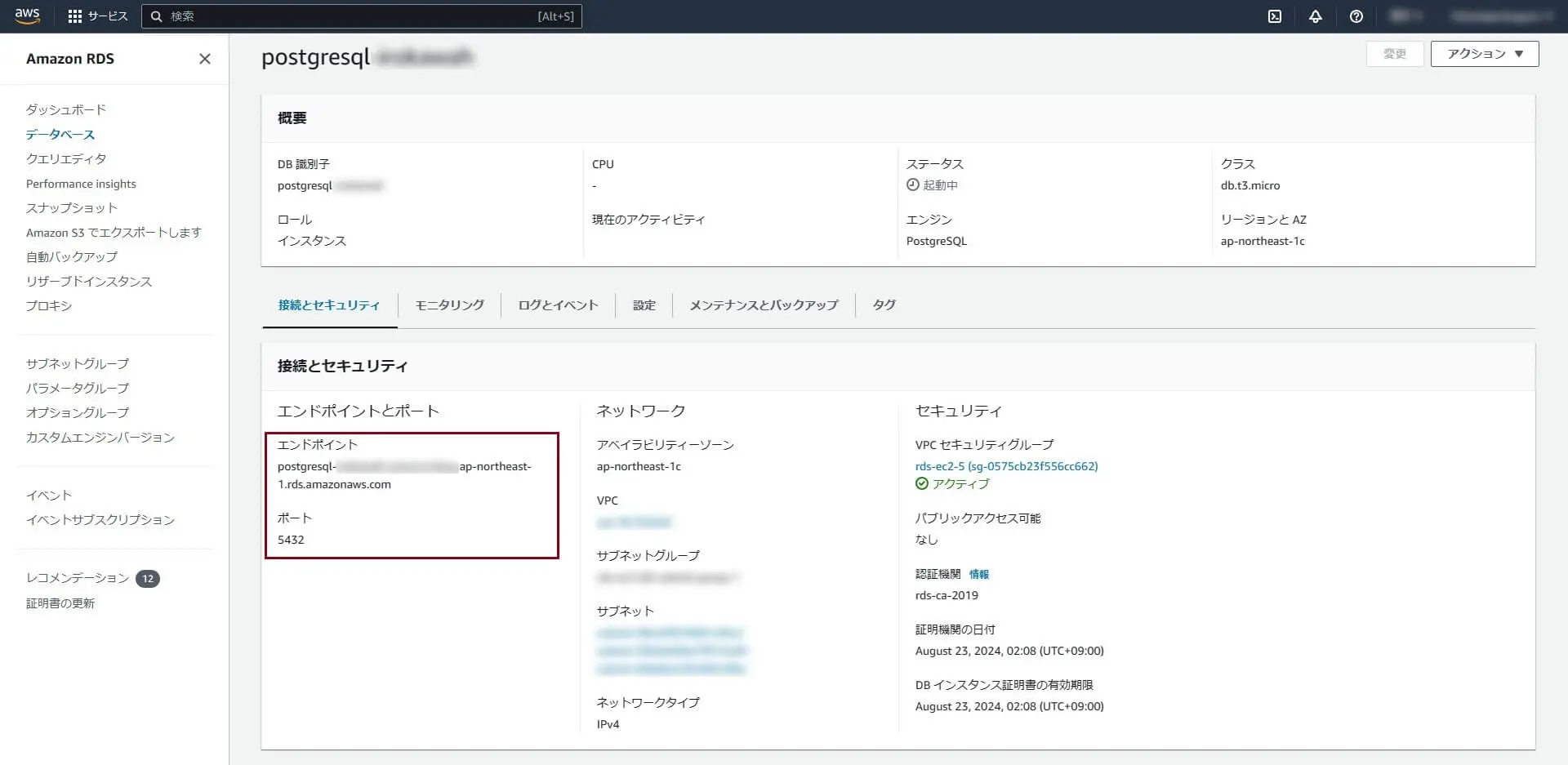
Task: Click the db.t3.micro class value
Action: pyautogui.click(x=1250, y=185)
